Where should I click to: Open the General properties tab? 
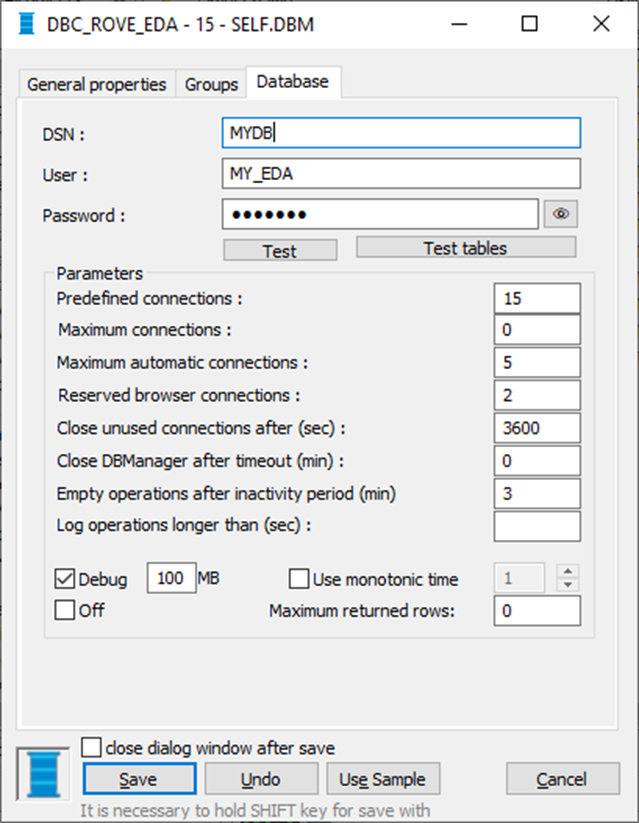click(x=96, y=84)
